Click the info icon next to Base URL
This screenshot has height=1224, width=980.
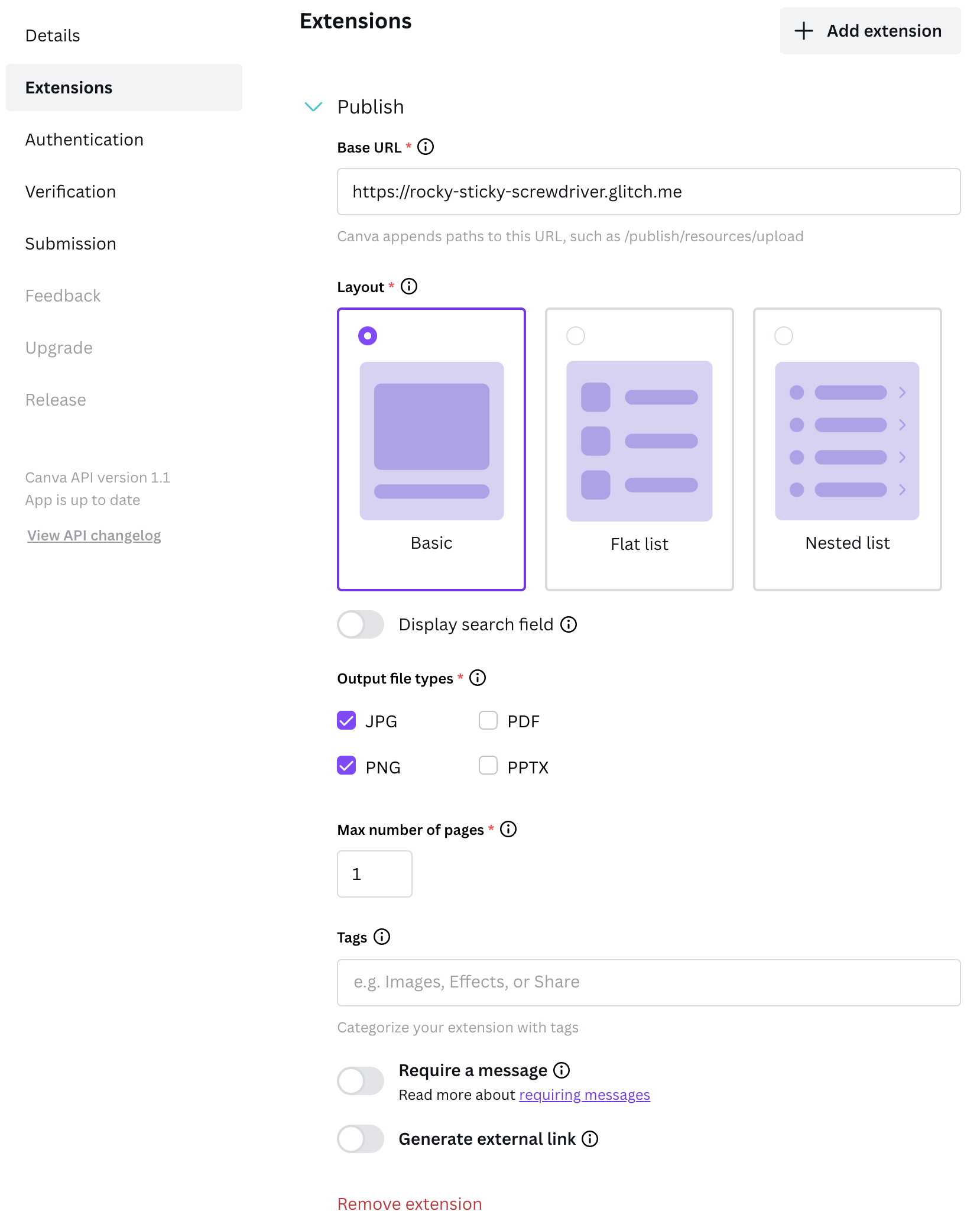(x=426, y=147)
